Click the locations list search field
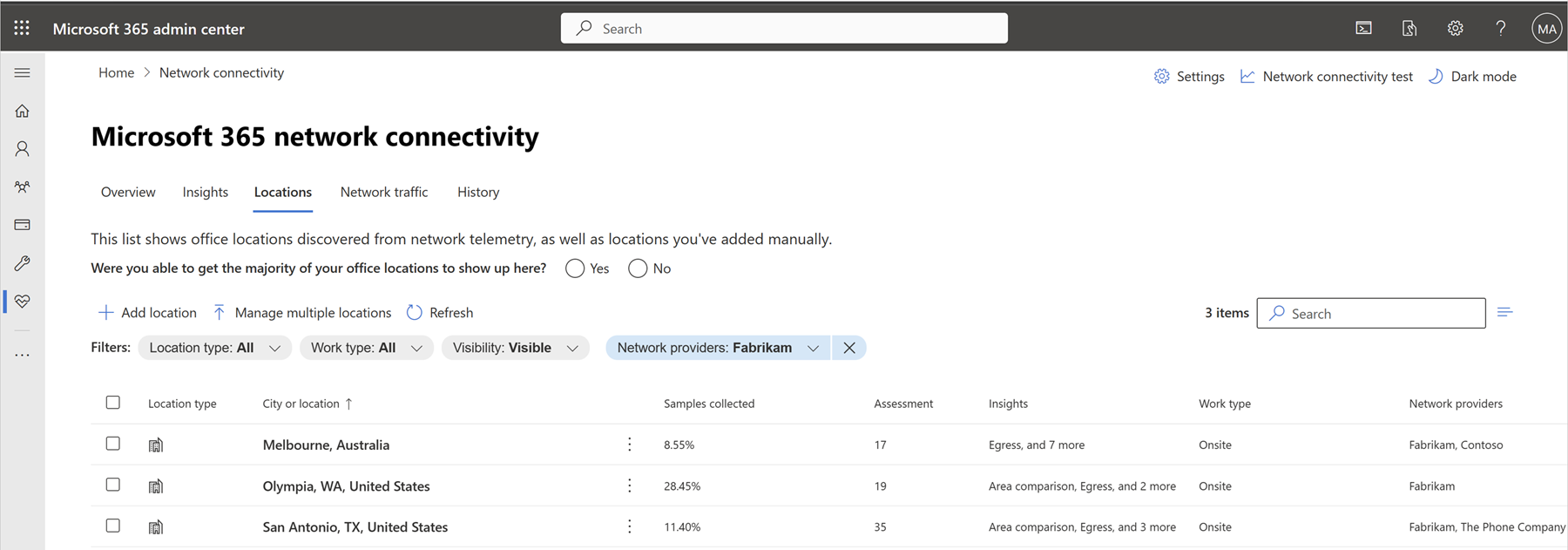The width and height of the screenshot is (1568, 550). pyautogui.click(x=1371, y=313)
